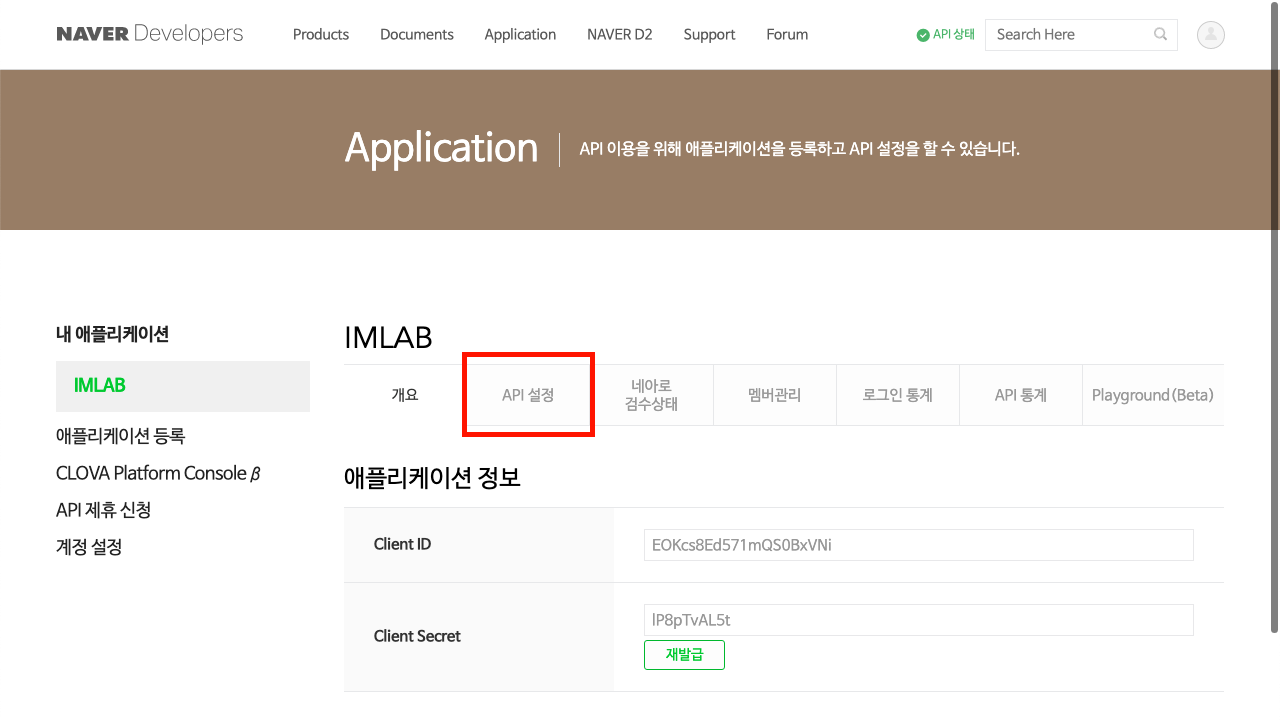Open the Products menu
This screenshot has height=720, width=1280.
coord(321,34)
